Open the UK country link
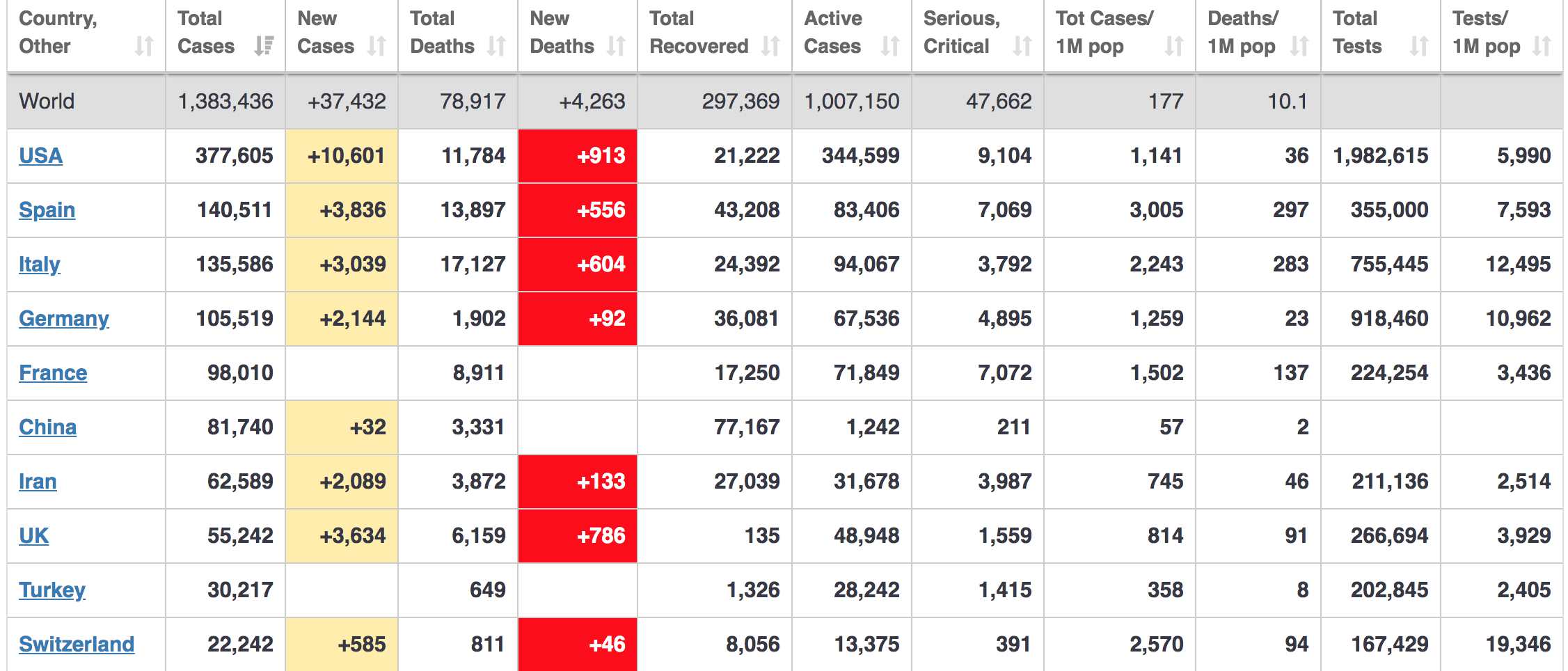The height and width of the screenshot is (671, 1568). pyautogui.click(x=33, y=535)
